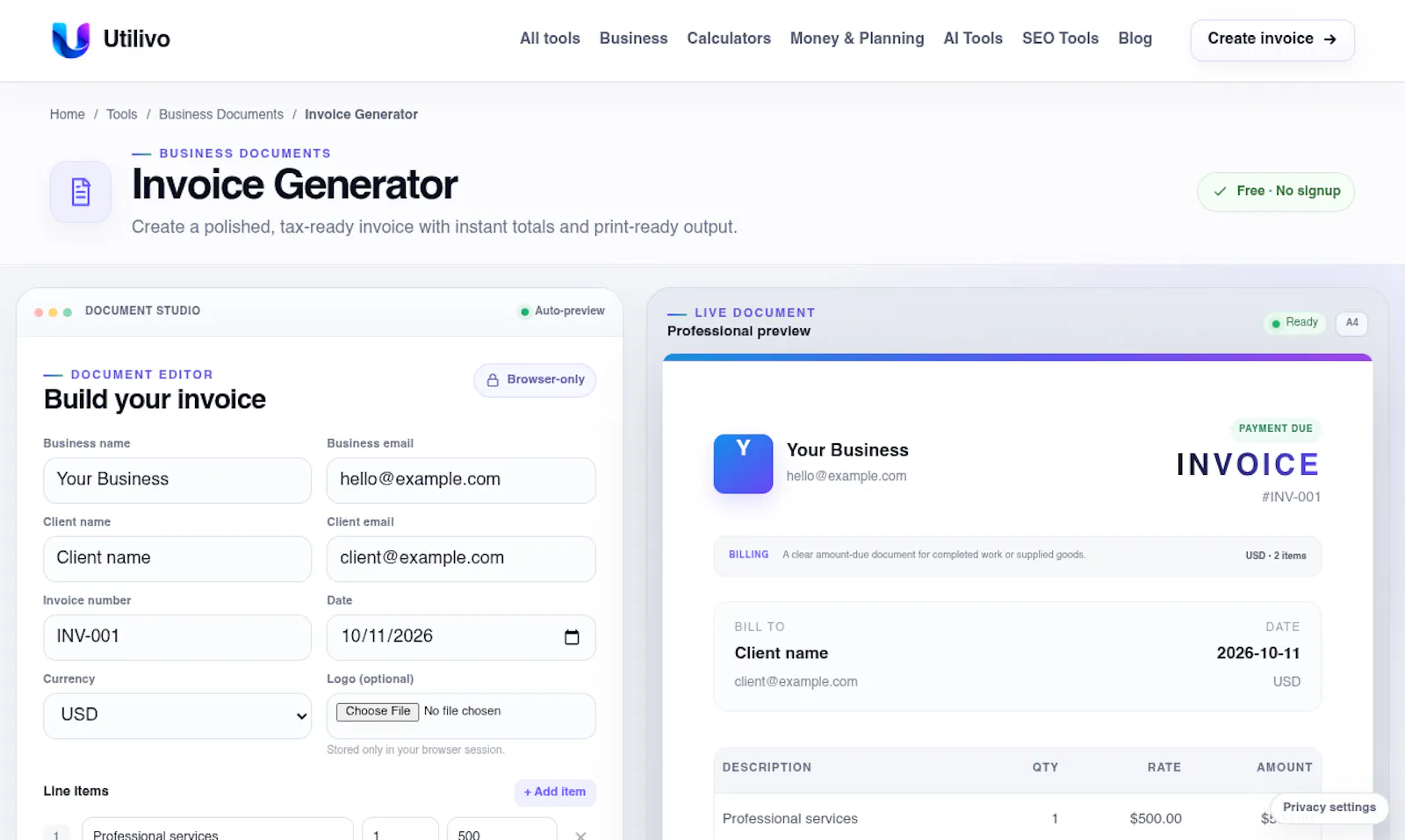The image size is (1405, 840).
Task: Click the arrow in Create invoice button
Action: 1329,39
